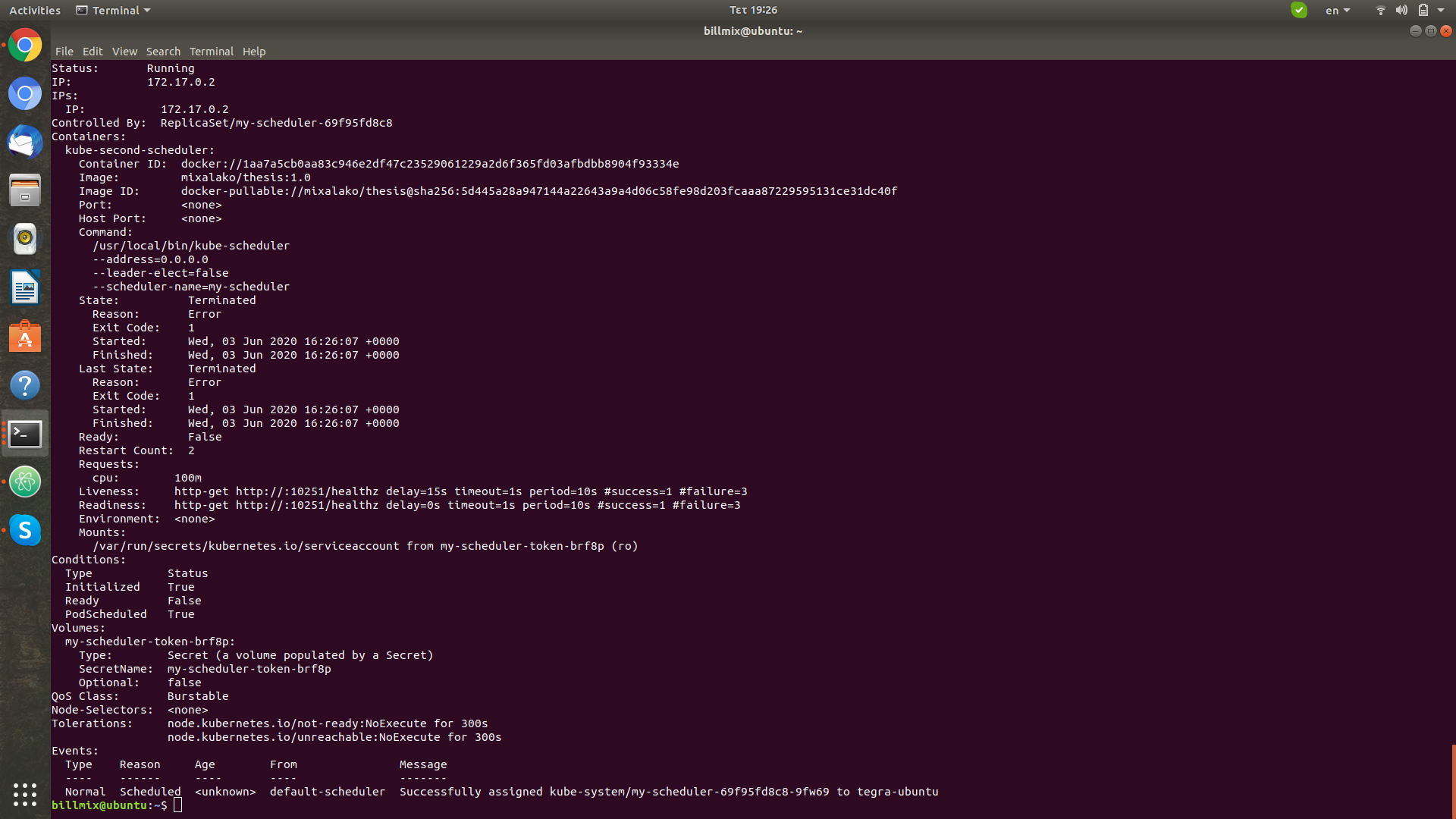Open the Atom editor from the dock

click(x=25, y=482)
